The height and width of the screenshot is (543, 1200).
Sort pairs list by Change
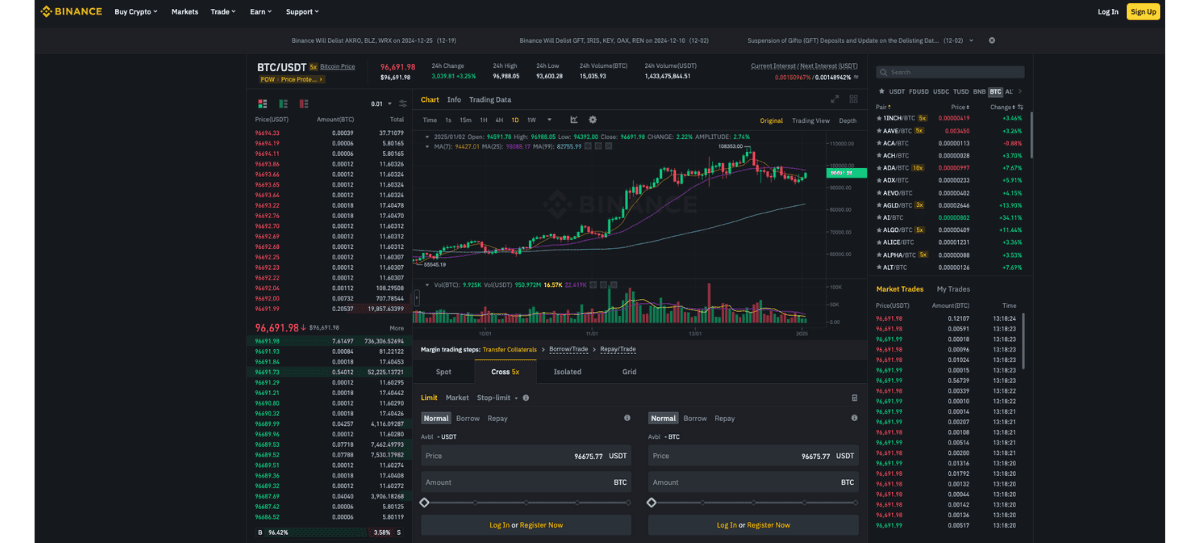pos(1002,106)
